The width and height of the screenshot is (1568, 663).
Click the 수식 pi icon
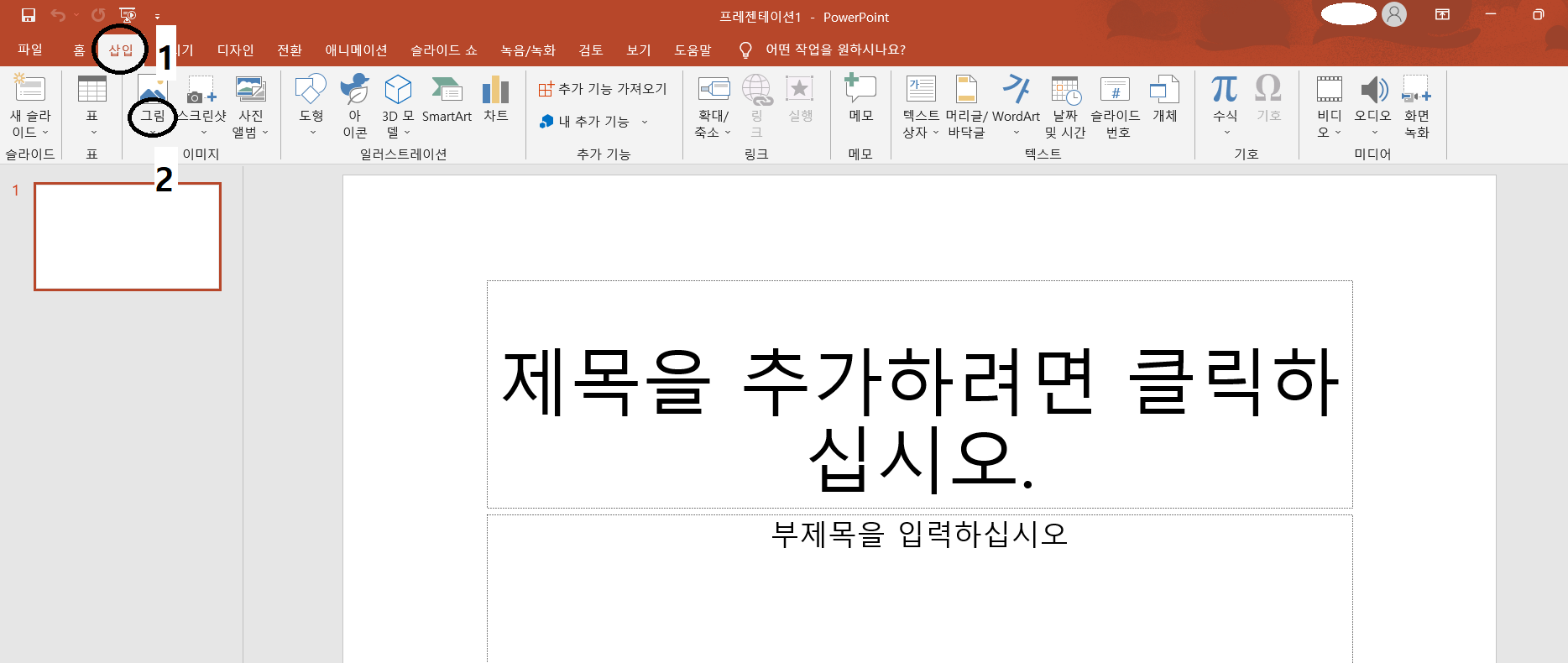pyautogui.click(x=1225, y=88)
